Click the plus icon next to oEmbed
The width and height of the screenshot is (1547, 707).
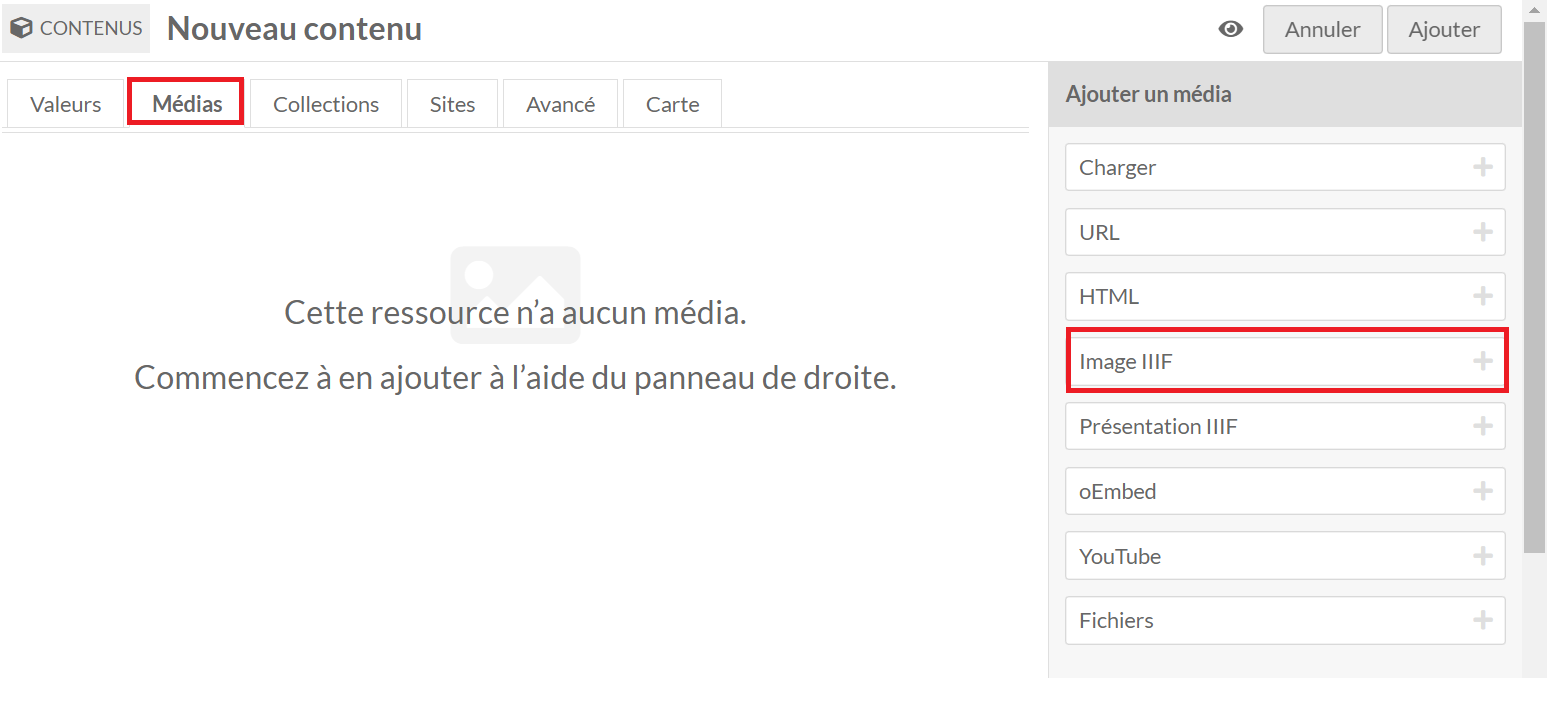(1482, 491)
